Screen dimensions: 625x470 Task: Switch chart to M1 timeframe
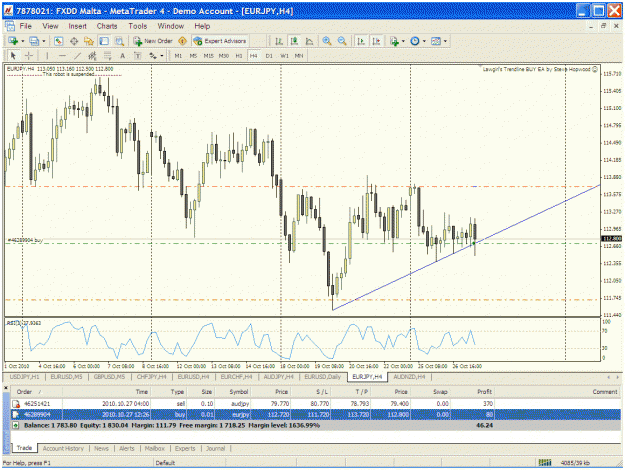[x=178, y=56]
